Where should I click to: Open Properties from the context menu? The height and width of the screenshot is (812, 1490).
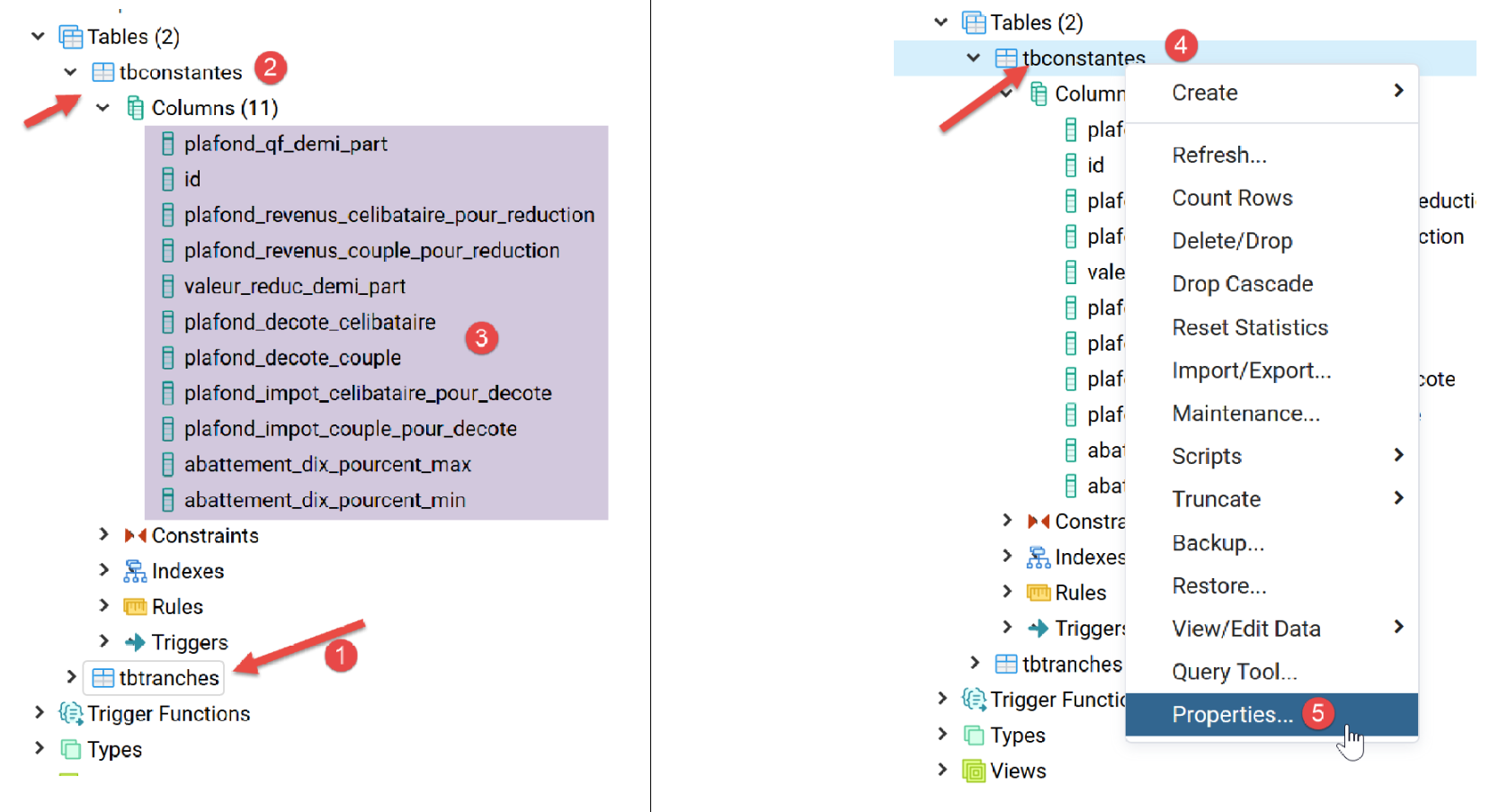(x=1232, y=715)
